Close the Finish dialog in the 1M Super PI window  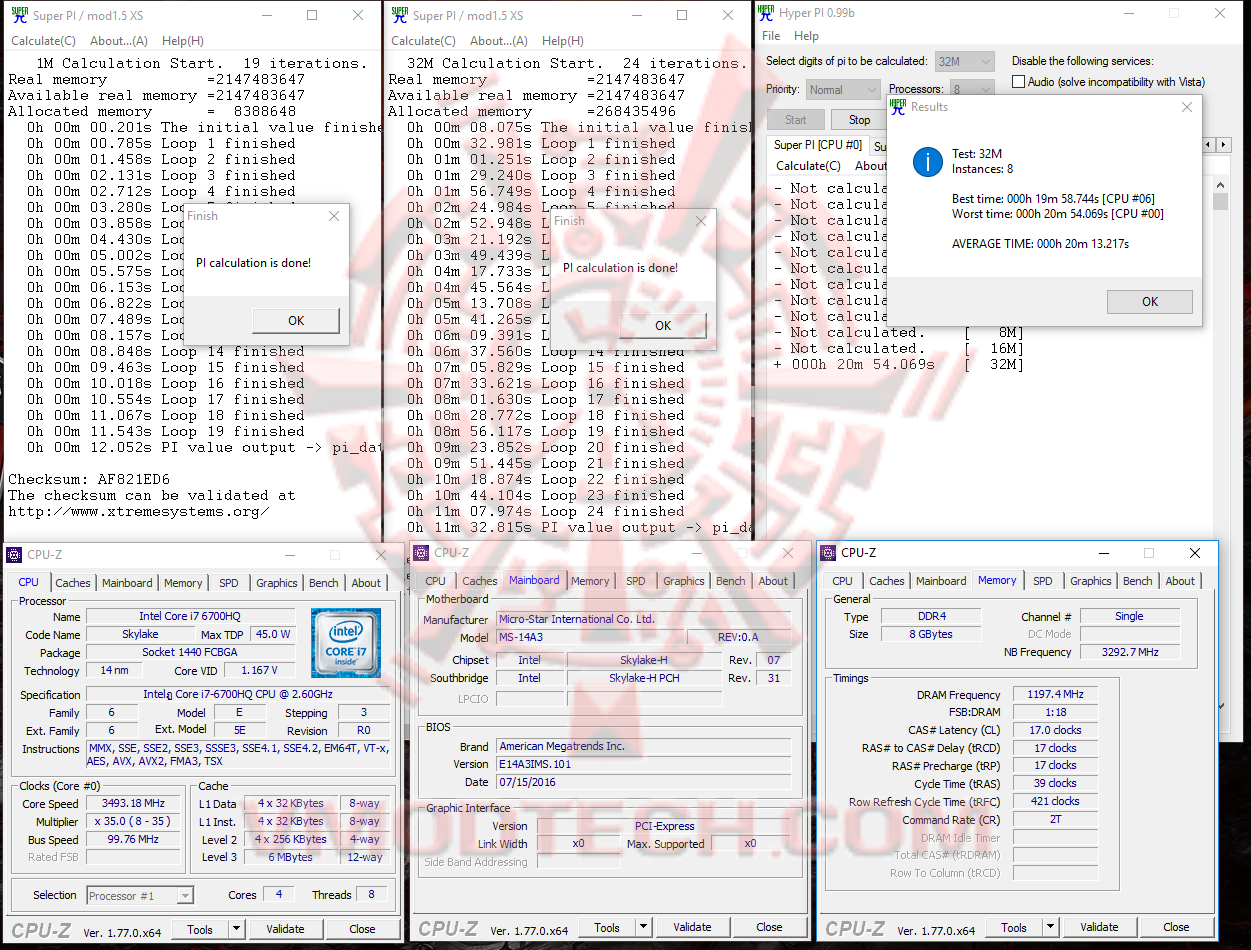click(333, 216)
